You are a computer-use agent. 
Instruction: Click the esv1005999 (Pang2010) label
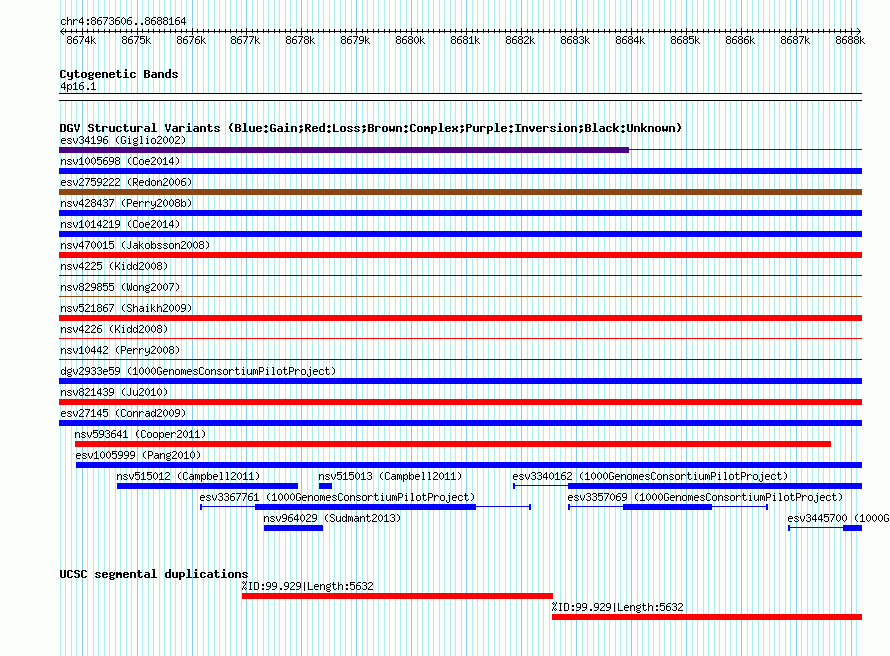point(138,455)
